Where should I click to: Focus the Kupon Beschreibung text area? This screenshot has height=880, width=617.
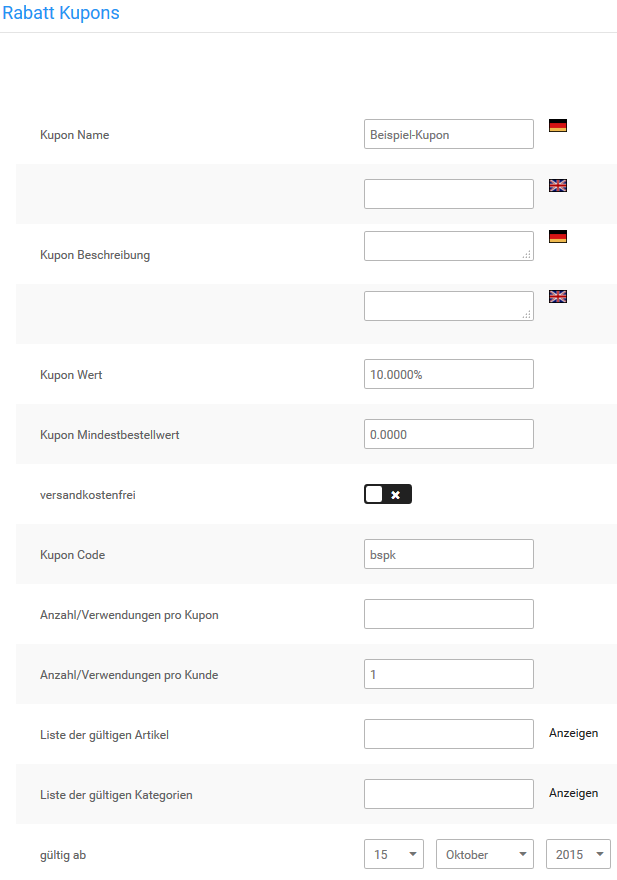point(448,245)
